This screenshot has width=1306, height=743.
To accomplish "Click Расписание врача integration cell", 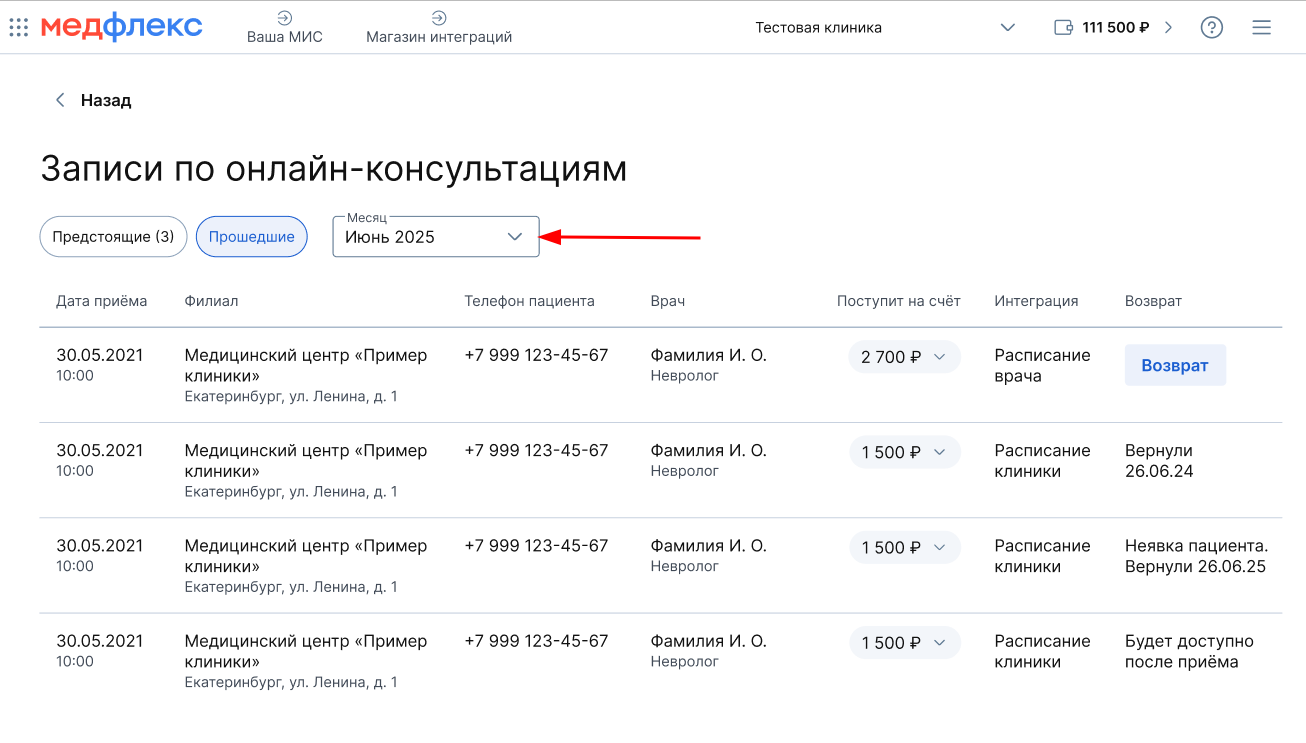I will (1042, 366).
